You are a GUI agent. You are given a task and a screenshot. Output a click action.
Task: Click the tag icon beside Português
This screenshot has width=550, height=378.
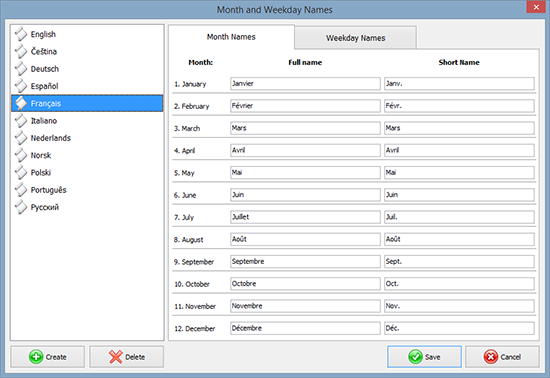[x=21, y=190]
